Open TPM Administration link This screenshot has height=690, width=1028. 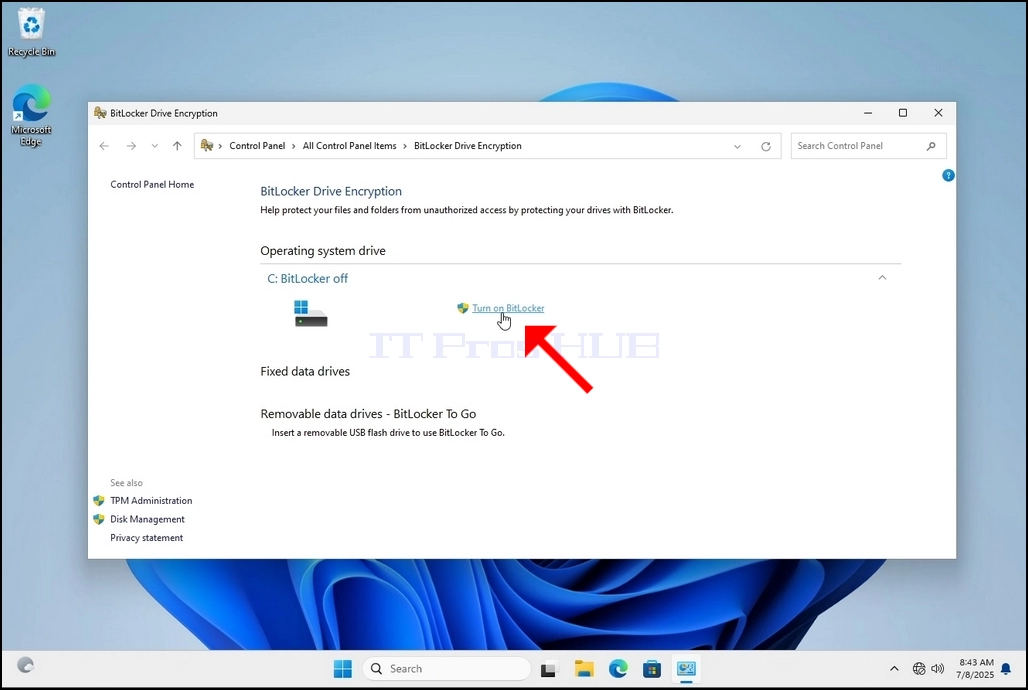click(x=151, y=500)
